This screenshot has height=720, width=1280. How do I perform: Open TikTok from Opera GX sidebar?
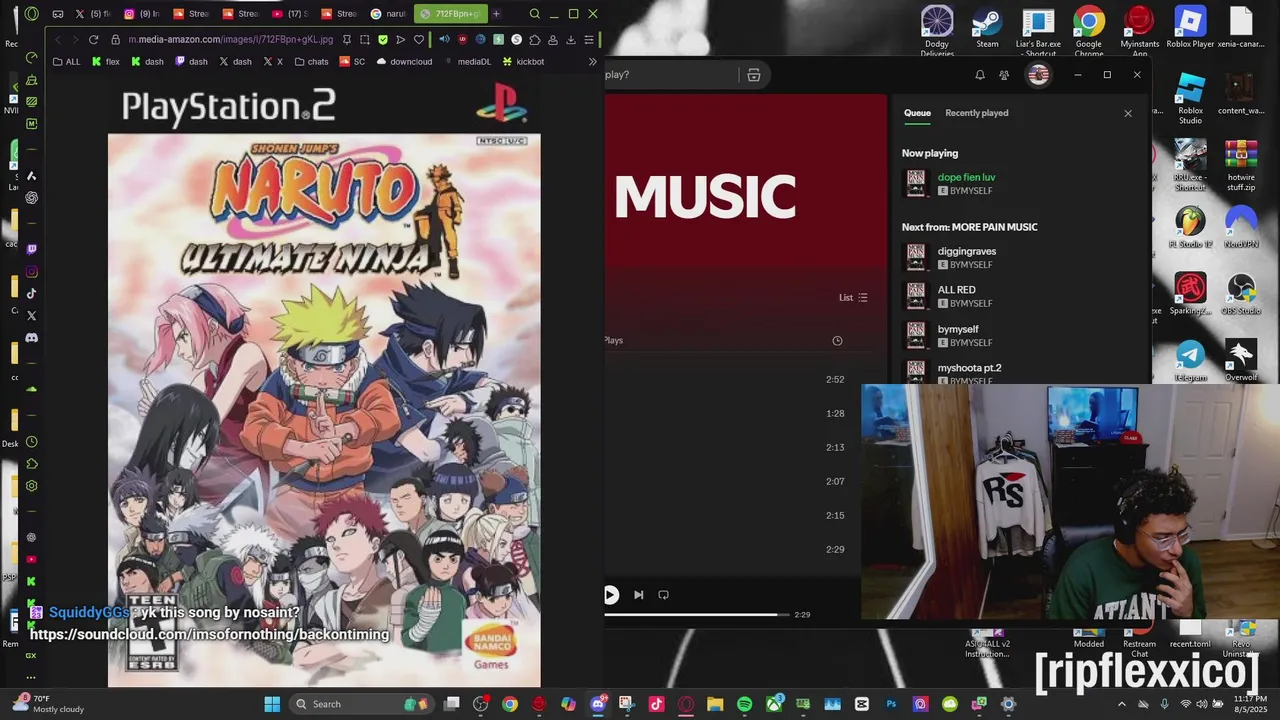coord(32,293)
